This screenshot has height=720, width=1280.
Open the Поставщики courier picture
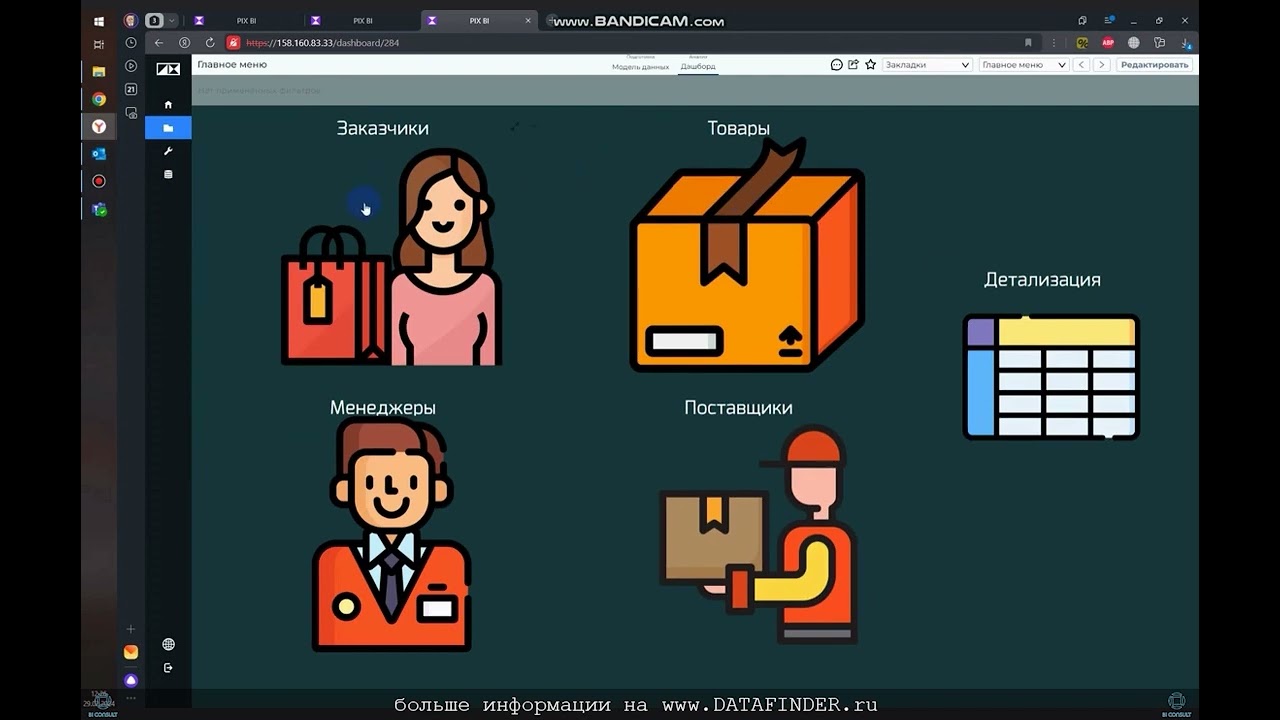[x=760, y=536]
